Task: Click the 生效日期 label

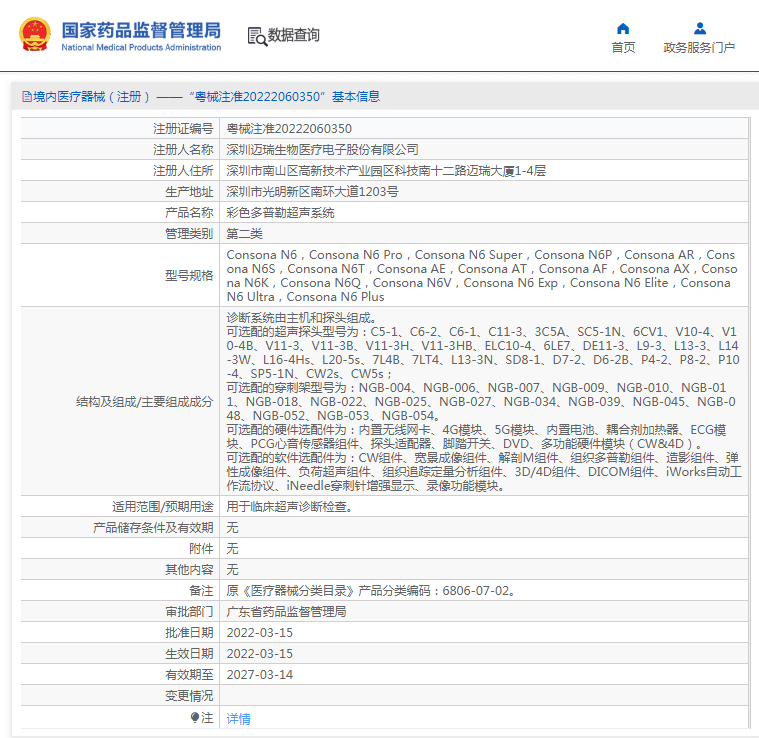Action: point(189,654)
